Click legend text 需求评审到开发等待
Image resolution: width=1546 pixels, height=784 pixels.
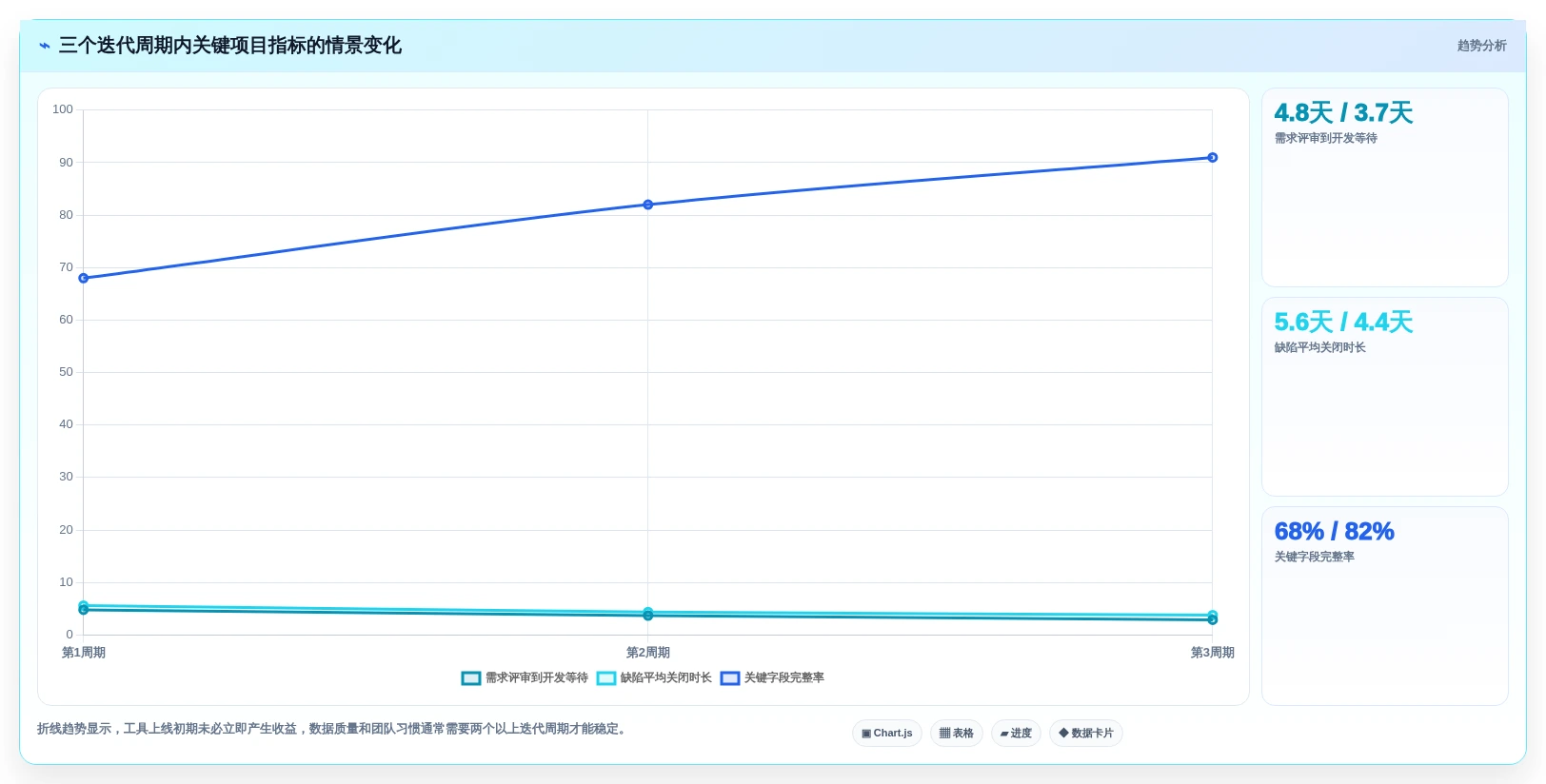[x=537, y=678]
